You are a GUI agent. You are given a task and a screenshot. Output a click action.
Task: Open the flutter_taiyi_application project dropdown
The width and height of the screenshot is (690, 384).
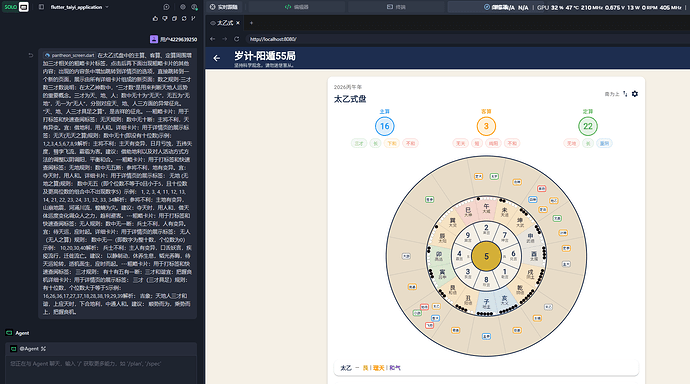coord(79,7)
